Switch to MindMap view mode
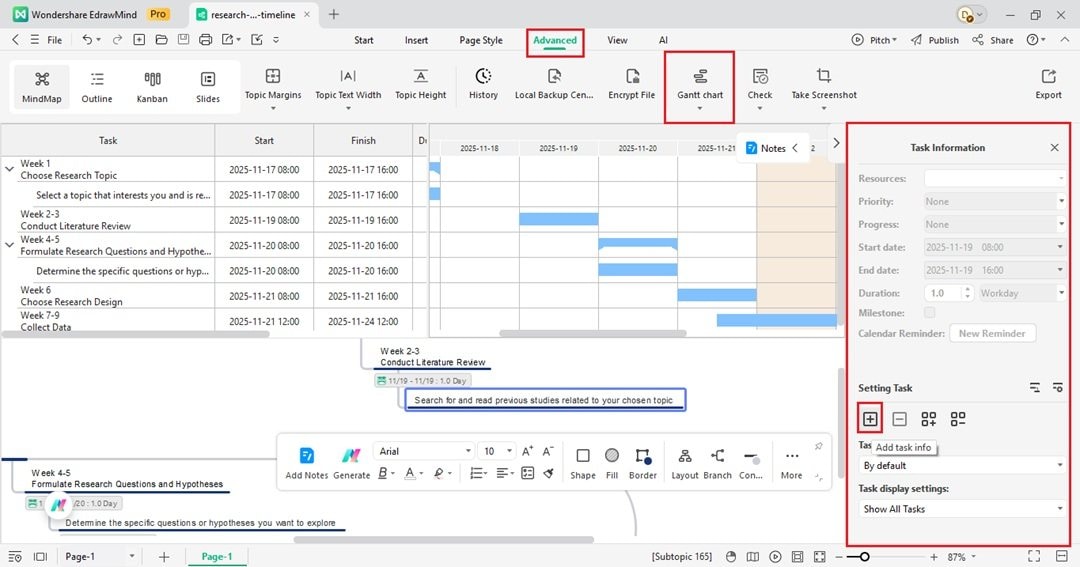1080x567 pixels. 41,87
